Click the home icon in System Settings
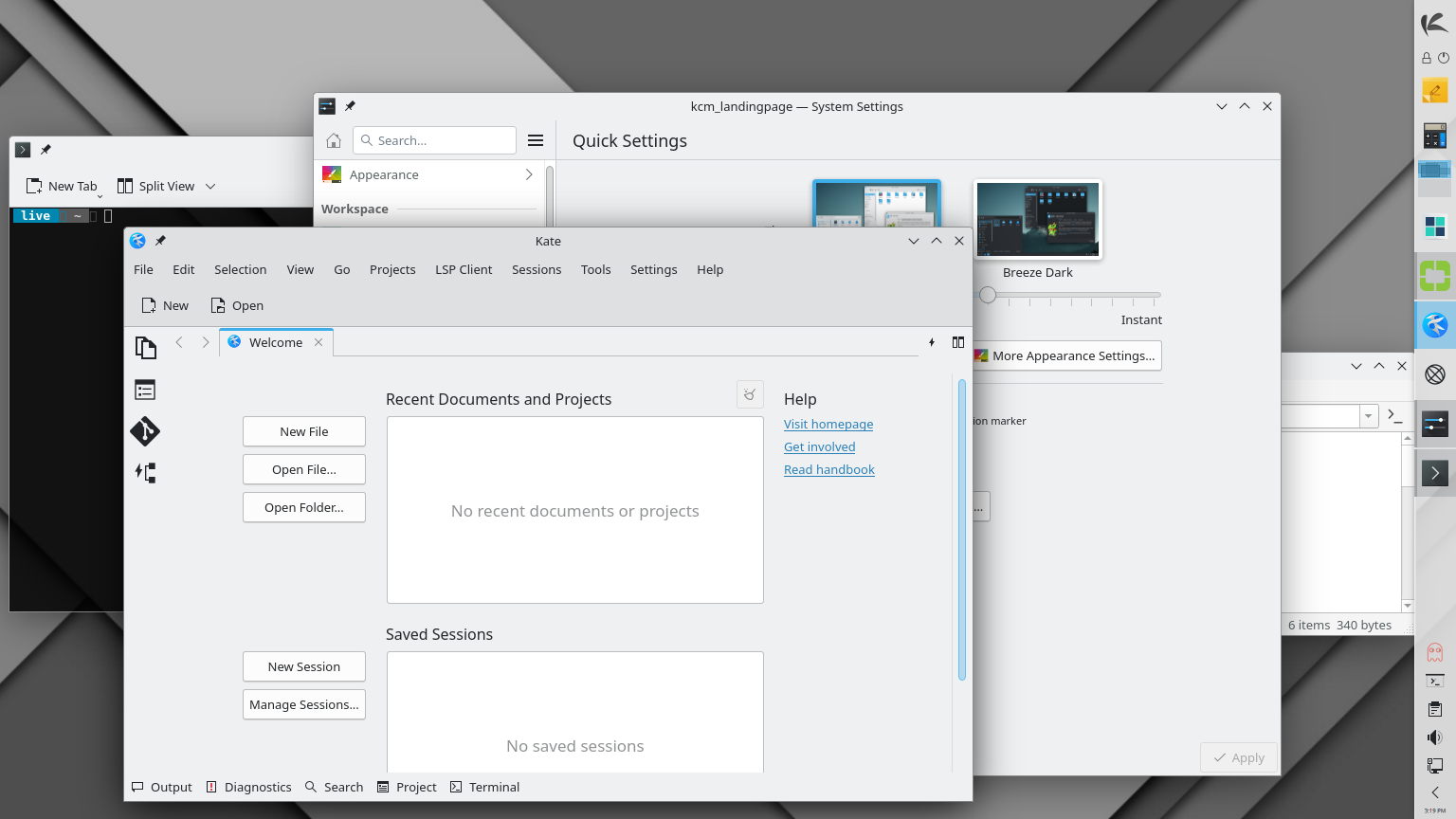The height and width of the screenshot is (819, 1456). pos(334,140)
